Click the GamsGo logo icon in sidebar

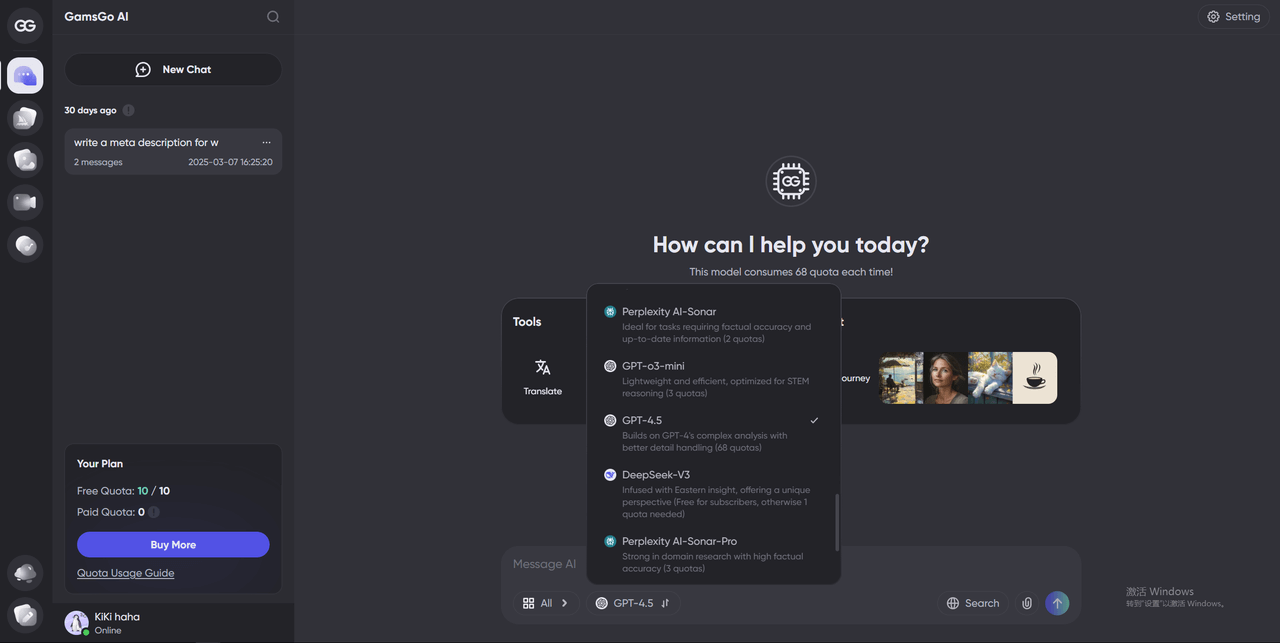pos(25,26)
